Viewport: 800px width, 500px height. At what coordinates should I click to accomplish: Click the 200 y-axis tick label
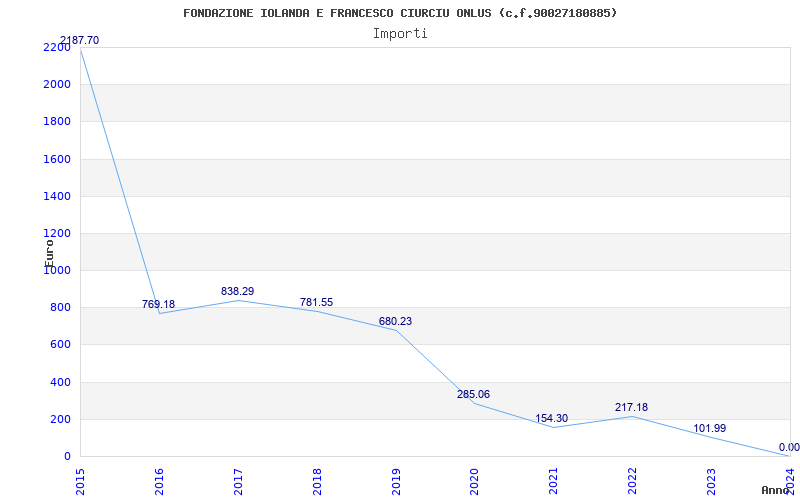click(60, 419)
